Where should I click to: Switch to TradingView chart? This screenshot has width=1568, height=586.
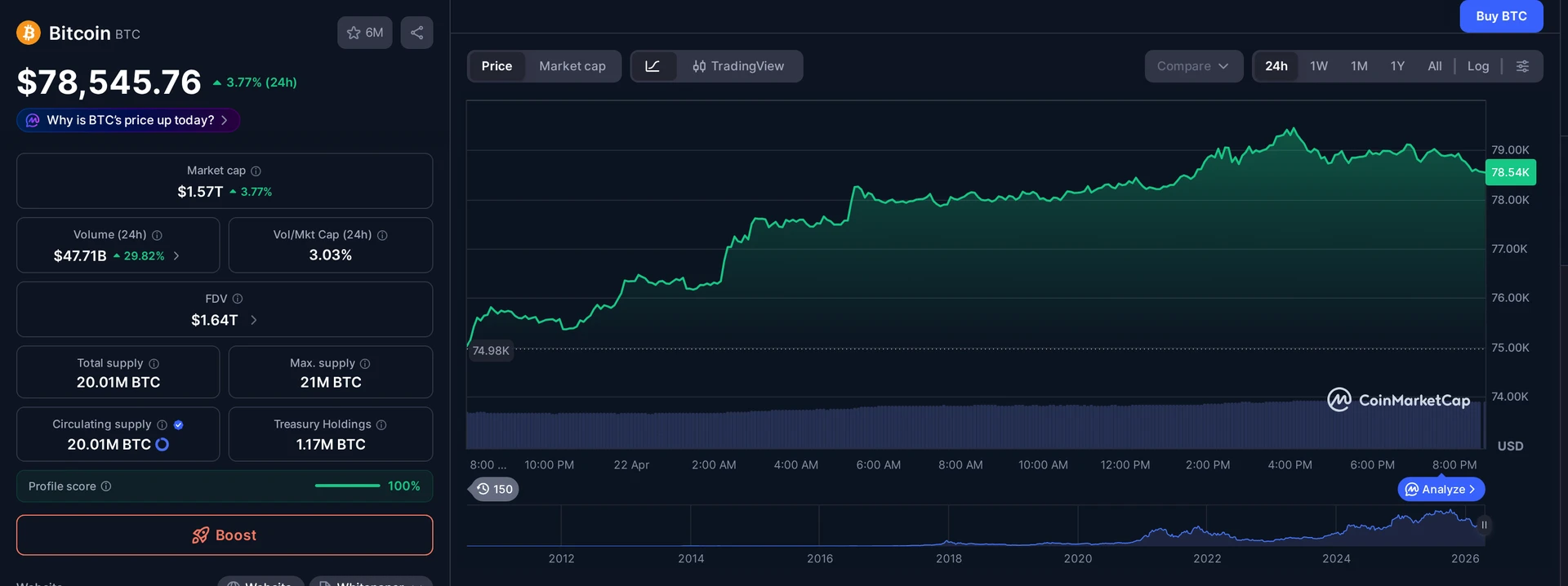coord(738,66)
